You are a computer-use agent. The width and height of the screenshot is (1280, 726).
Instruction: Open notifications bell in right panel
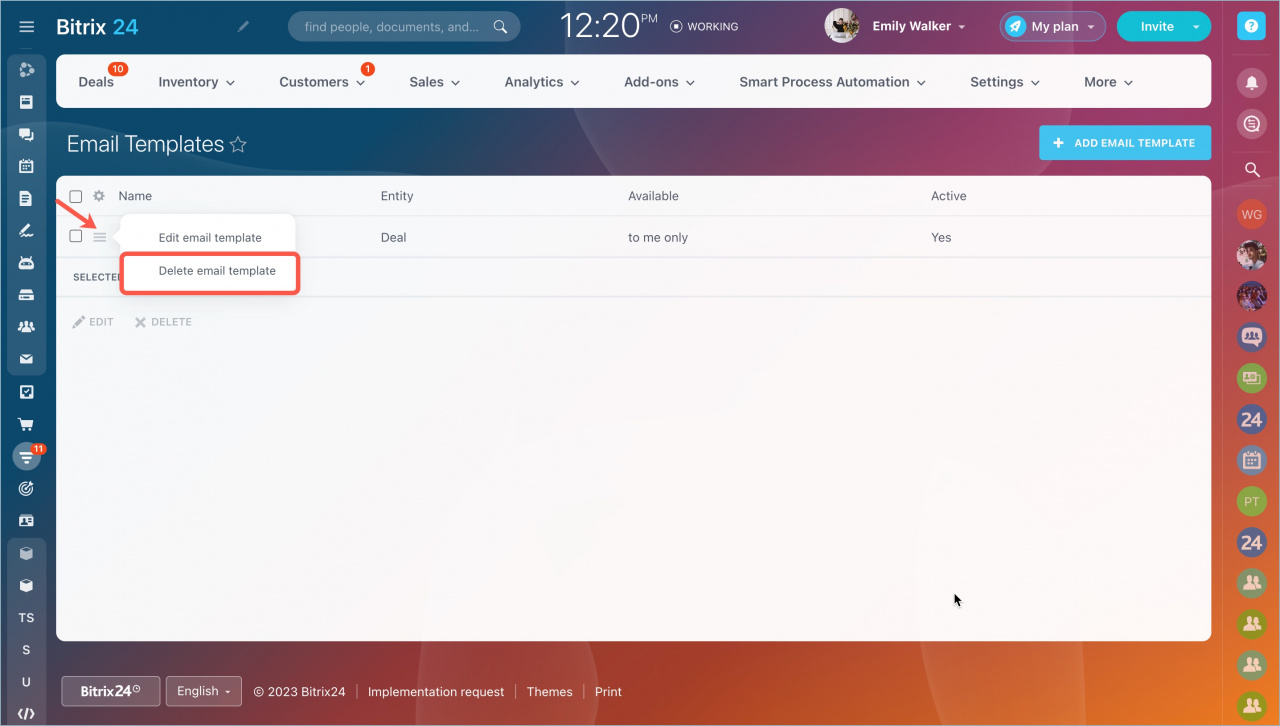tap(1251, 83)
